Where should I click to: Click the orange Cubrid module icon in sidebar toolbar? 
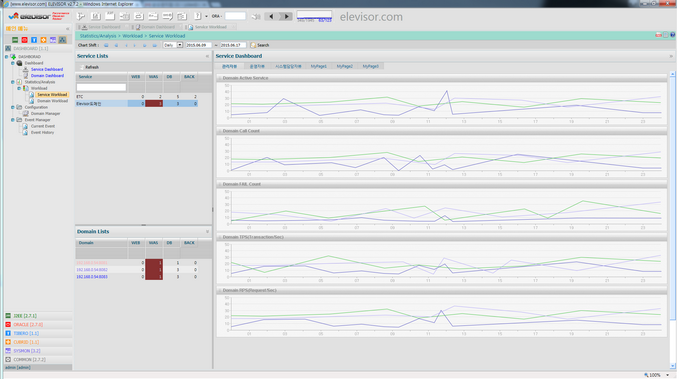pyautogui.click(x=43, y=40)
